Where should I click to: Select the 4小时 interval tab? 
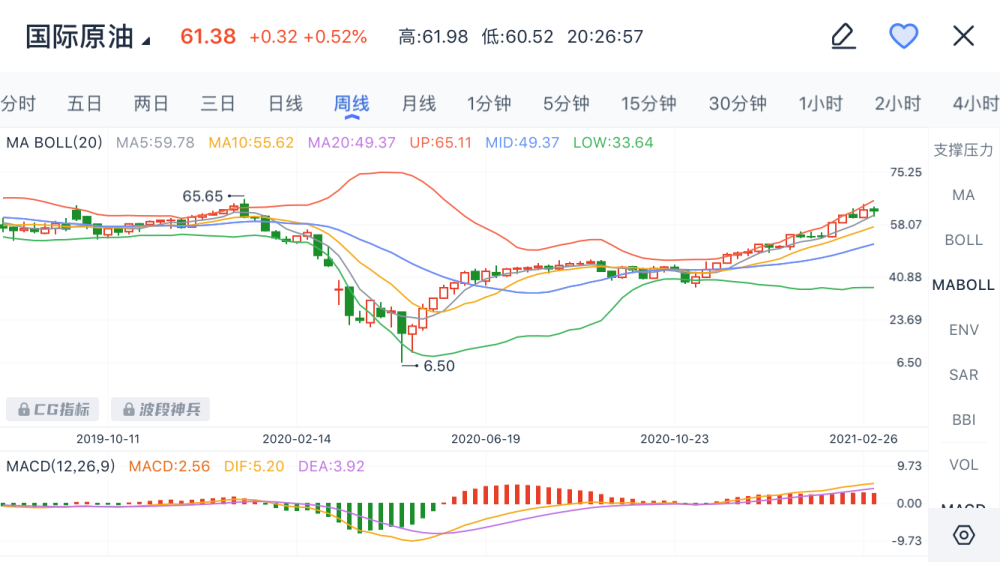pos(976,103)
